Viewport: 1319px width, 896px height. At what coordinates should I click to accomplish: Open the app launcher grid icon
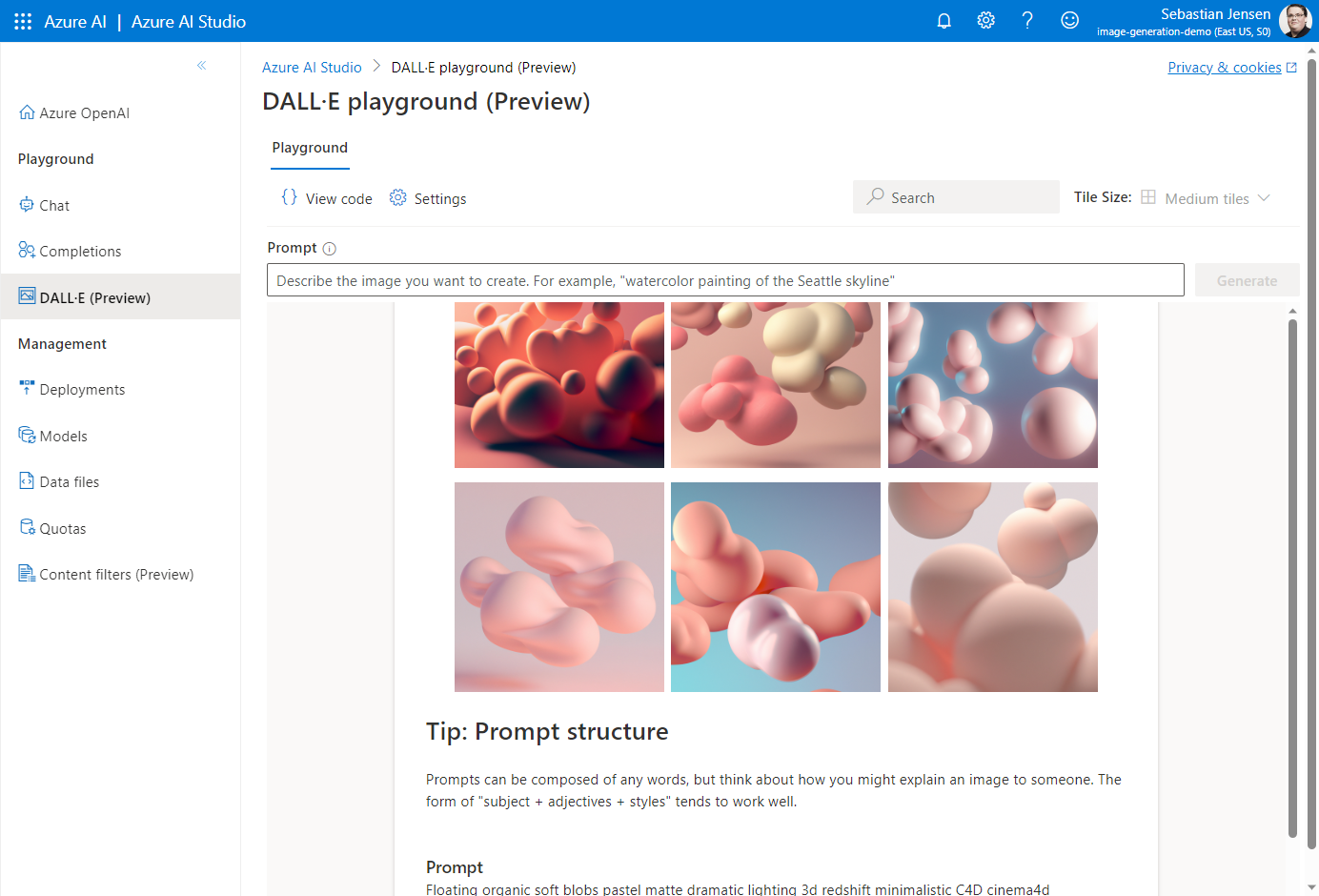click(23, 21)
